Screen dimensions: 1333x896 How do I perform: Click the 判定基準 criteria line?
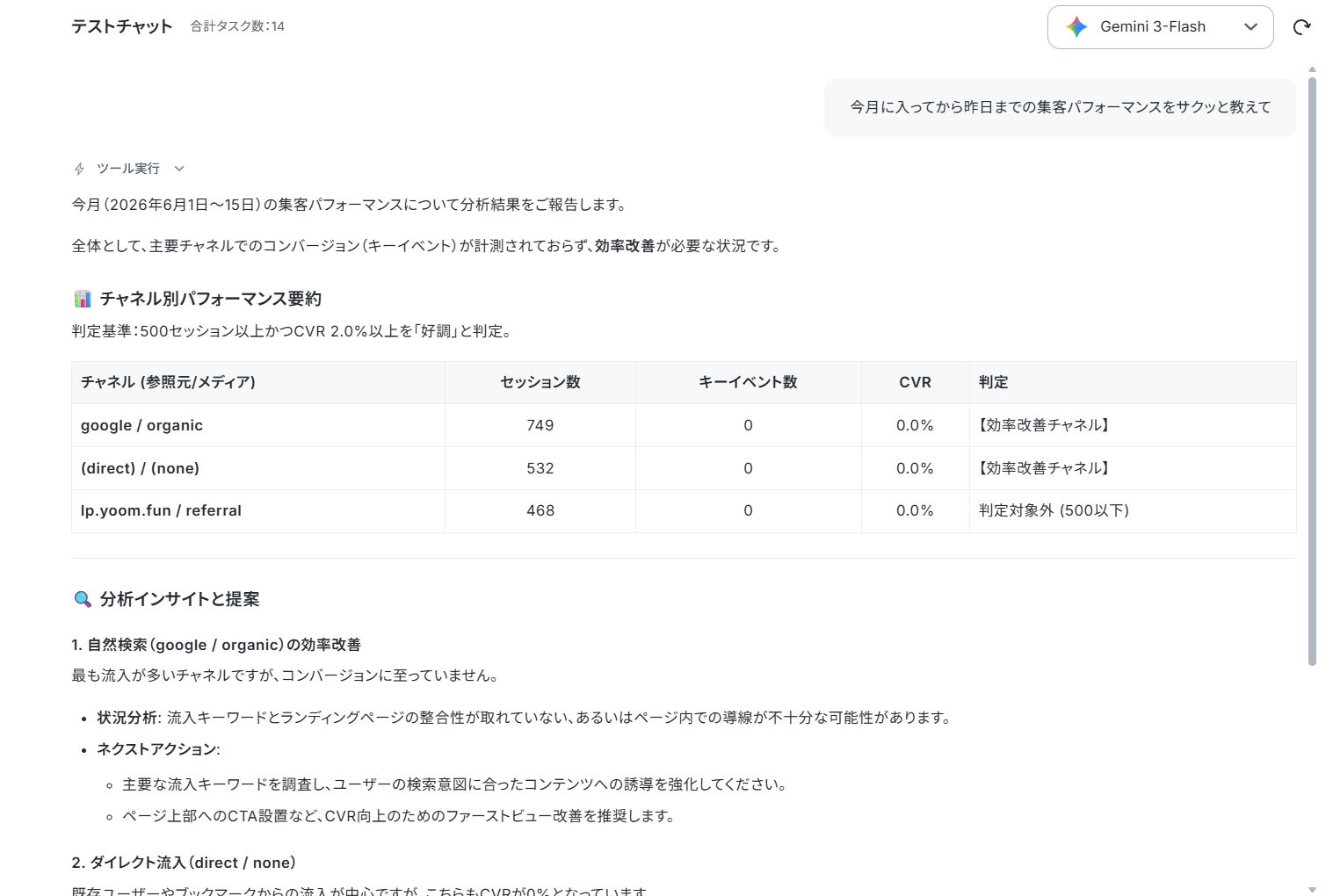click(293, 331)
